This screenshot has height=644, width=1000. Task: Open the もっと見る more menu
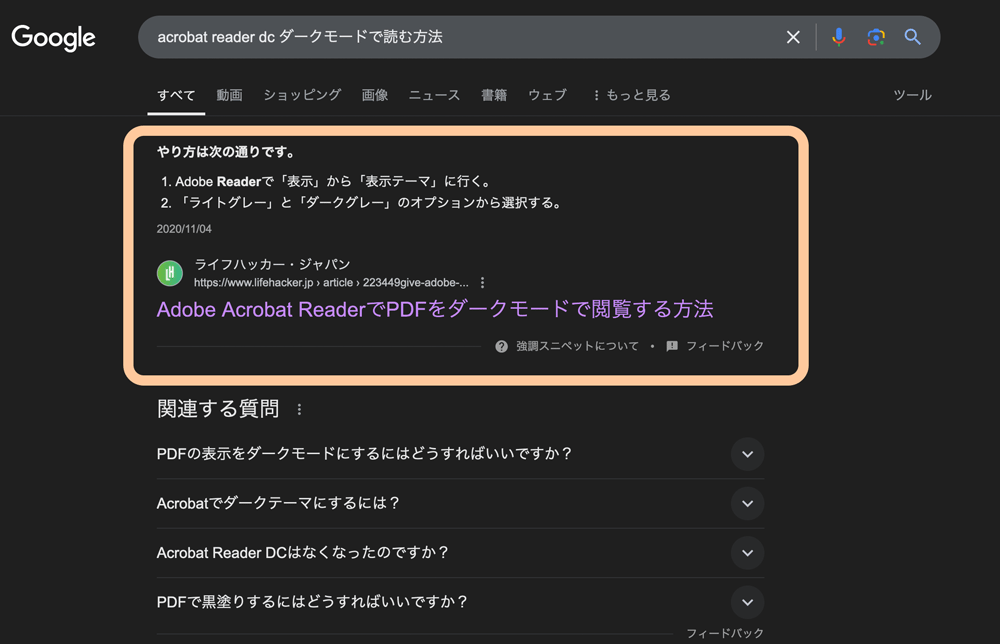[631, 95]
